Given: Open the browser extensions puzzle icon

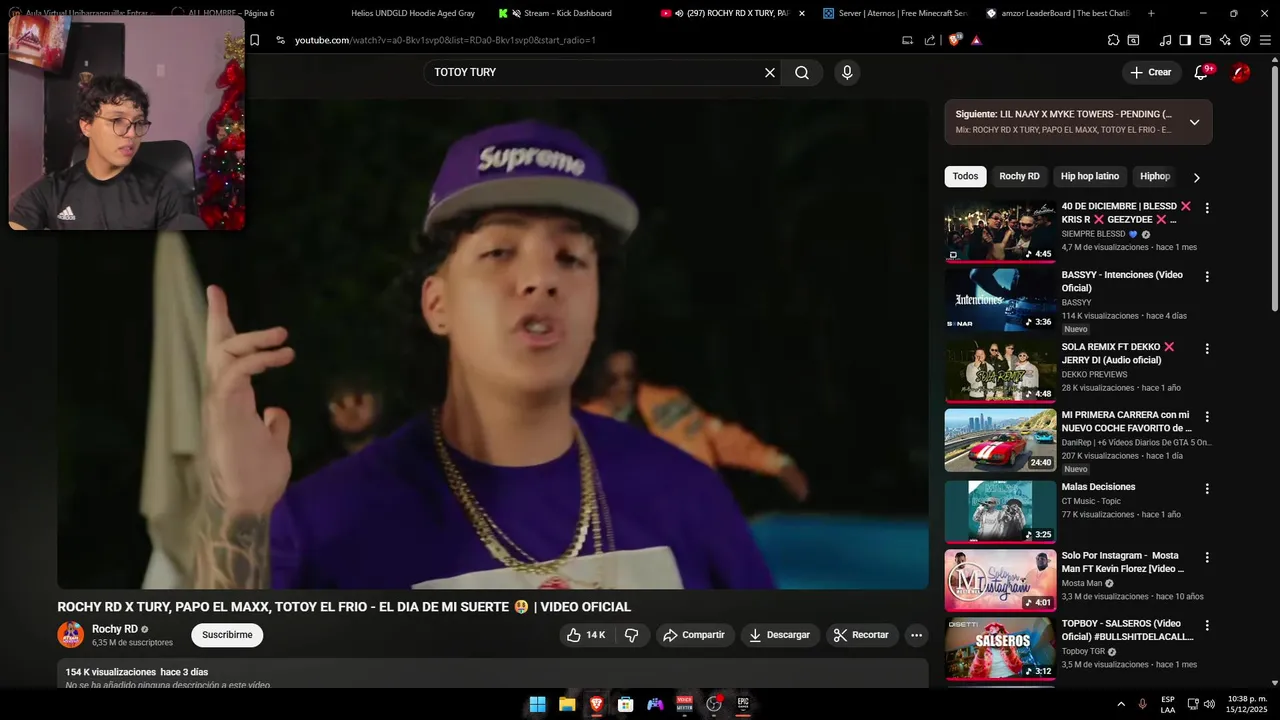Looking at the screenshot, I should pos(1113,40).
